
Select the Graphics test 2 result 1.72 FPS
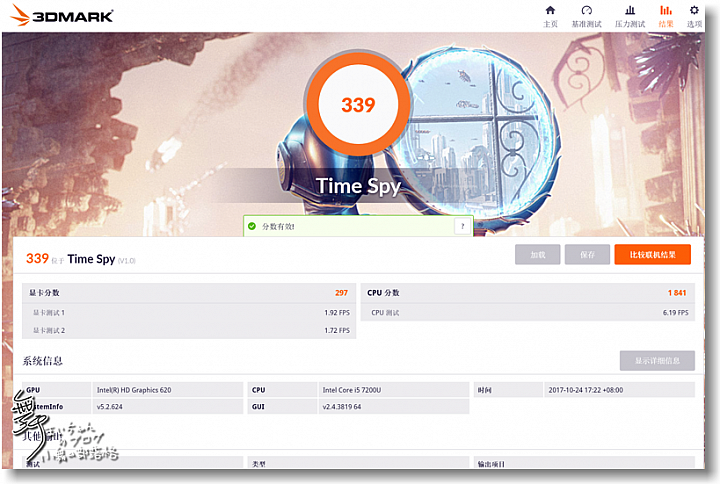click(337, 331)
